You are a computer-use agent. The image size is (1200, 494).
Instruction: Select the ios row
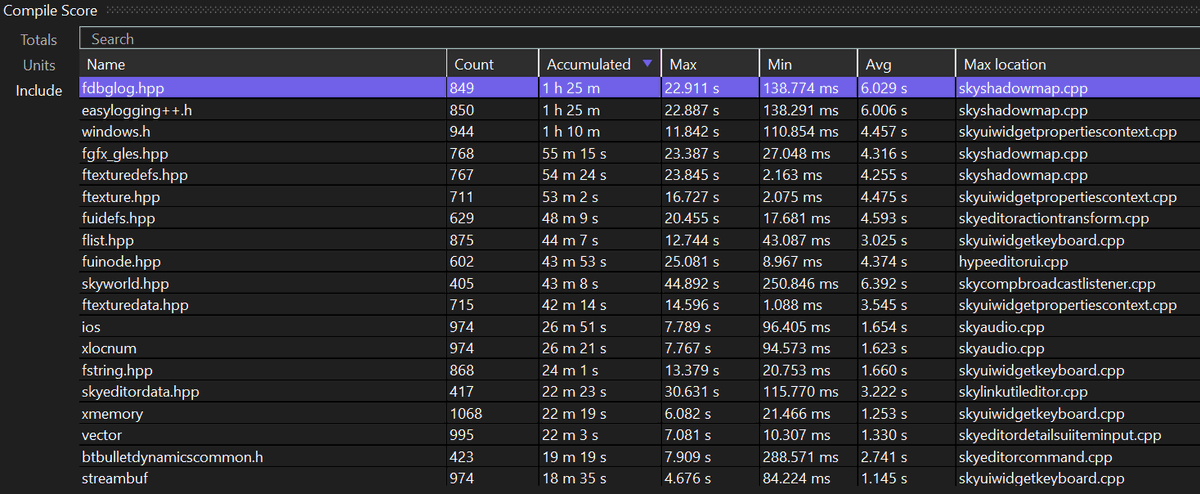click(x=639, y=327)
